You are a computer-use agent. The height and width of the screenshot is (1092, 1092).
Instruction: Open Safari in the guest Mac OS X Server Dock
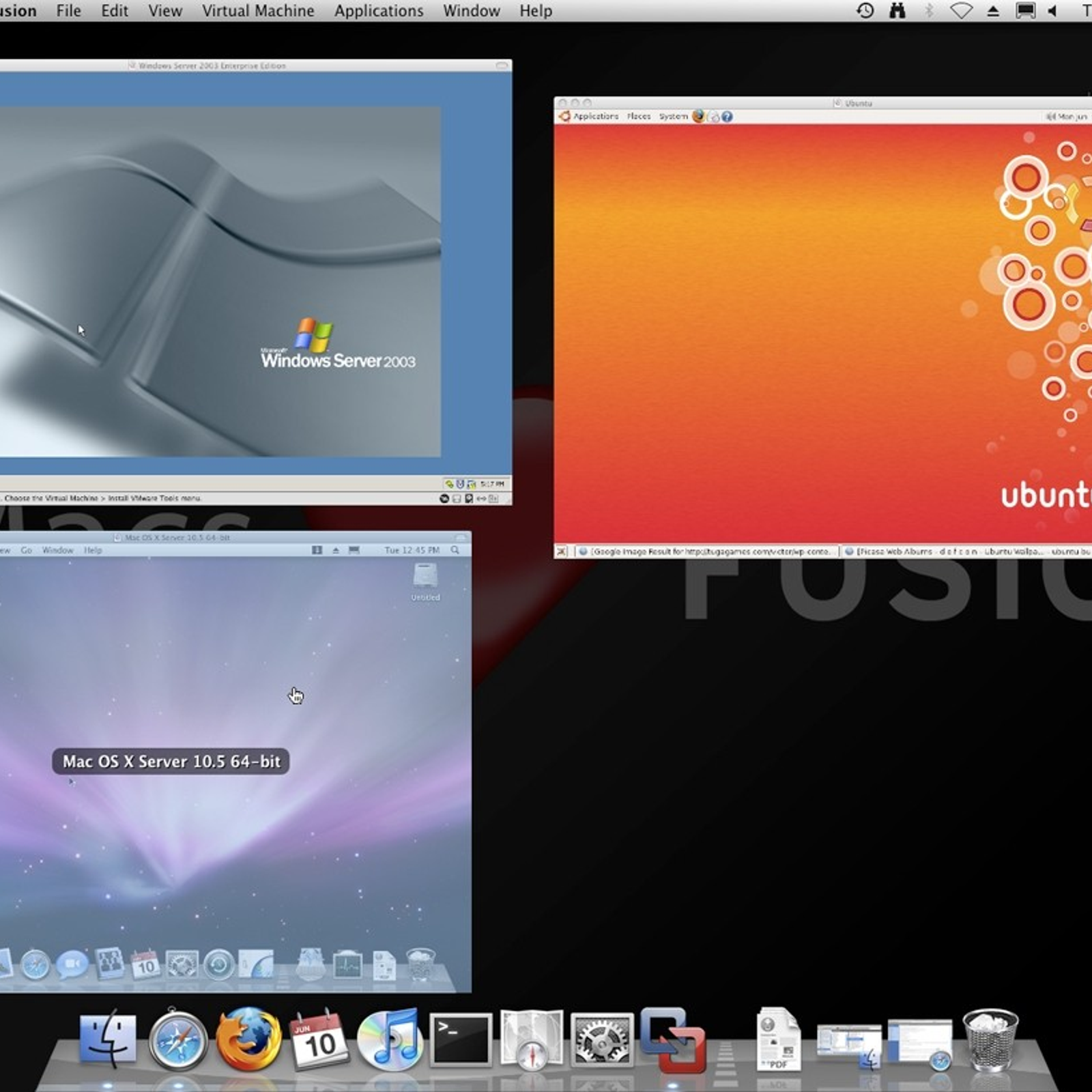[35, 965]
